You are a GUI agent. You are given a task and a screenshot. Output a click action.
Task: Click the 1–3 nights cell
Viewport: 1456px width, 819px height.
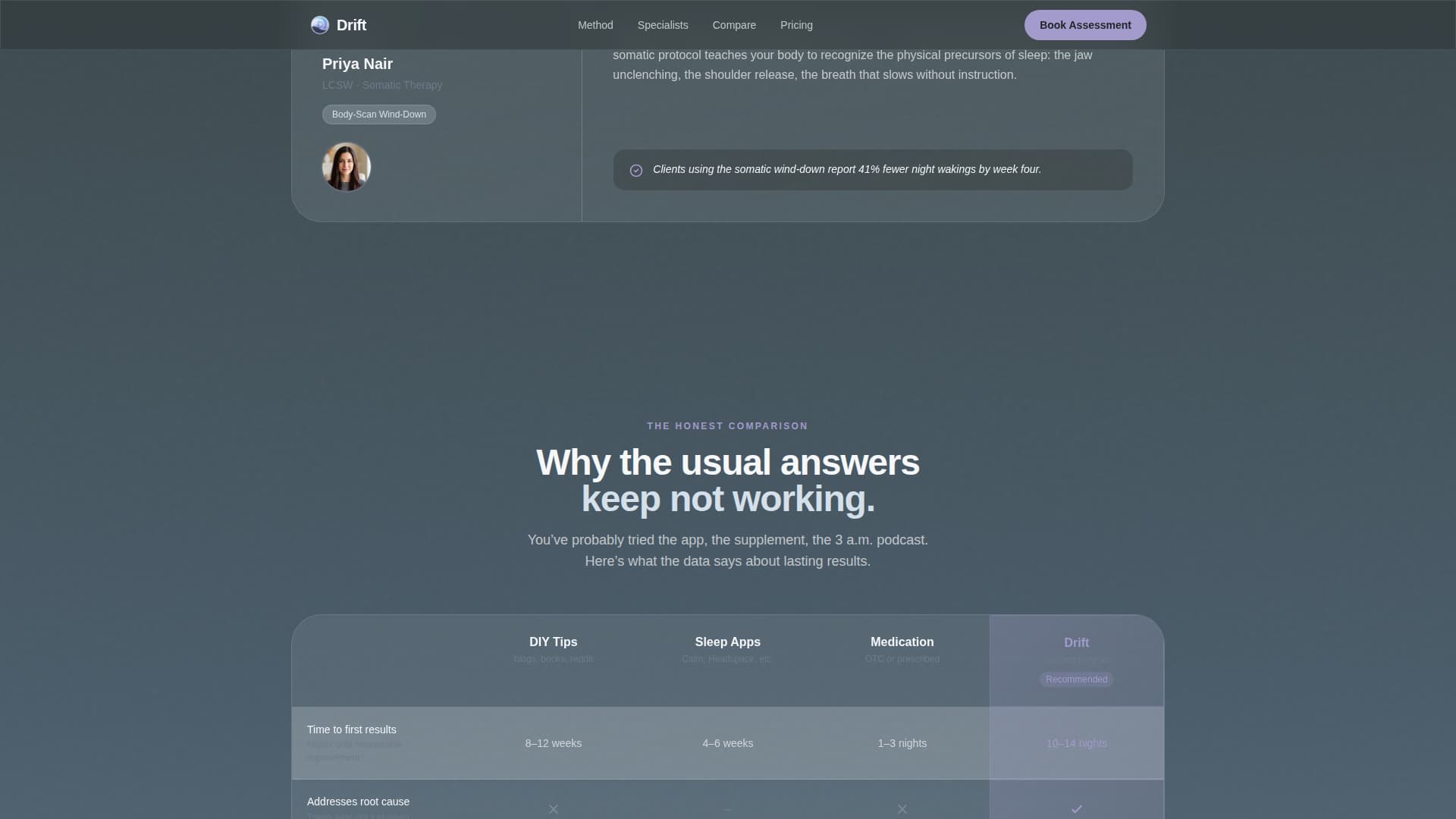pos(902,743)
